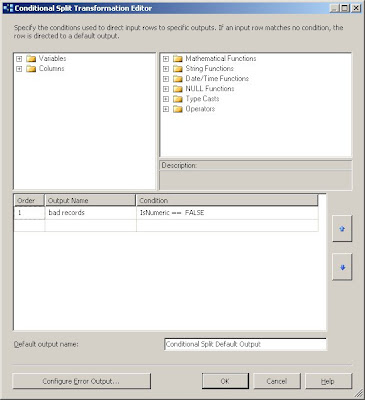This screenshot has width=365, height=400.
Task: Move condition up with blue up arrow
Action: point(342,229)
